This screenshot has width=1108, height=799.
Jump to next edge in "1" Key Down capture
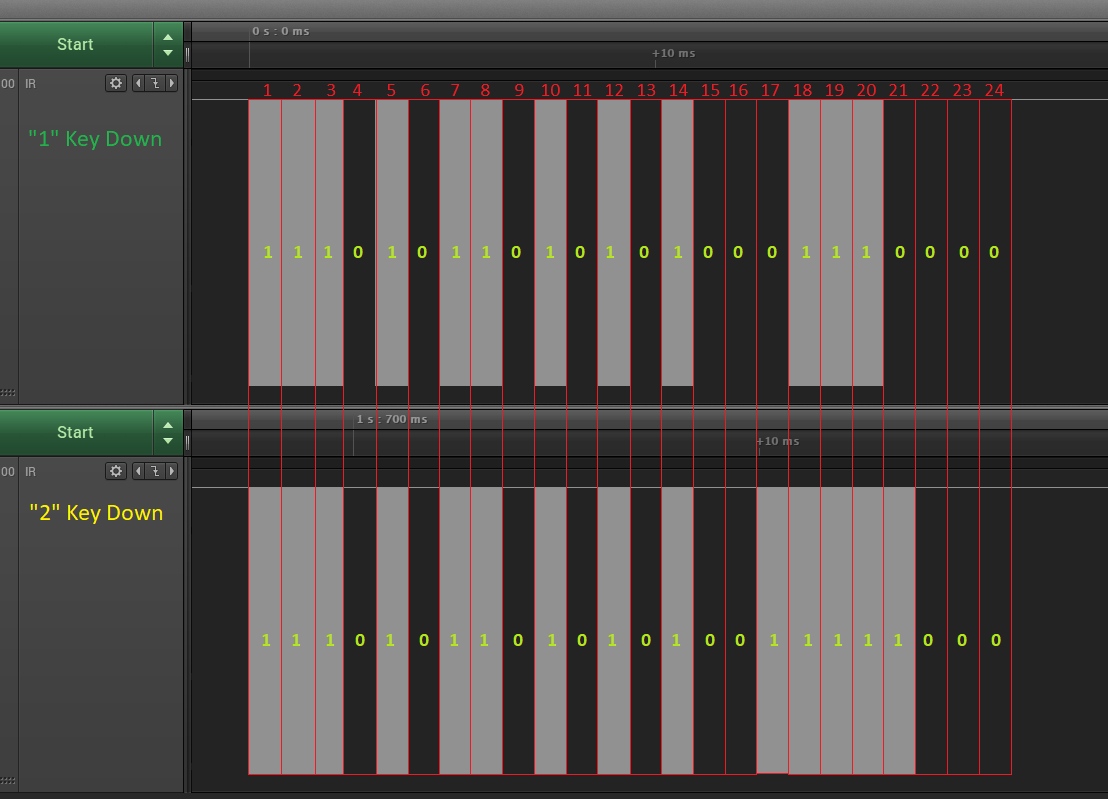tap(172, 83)
